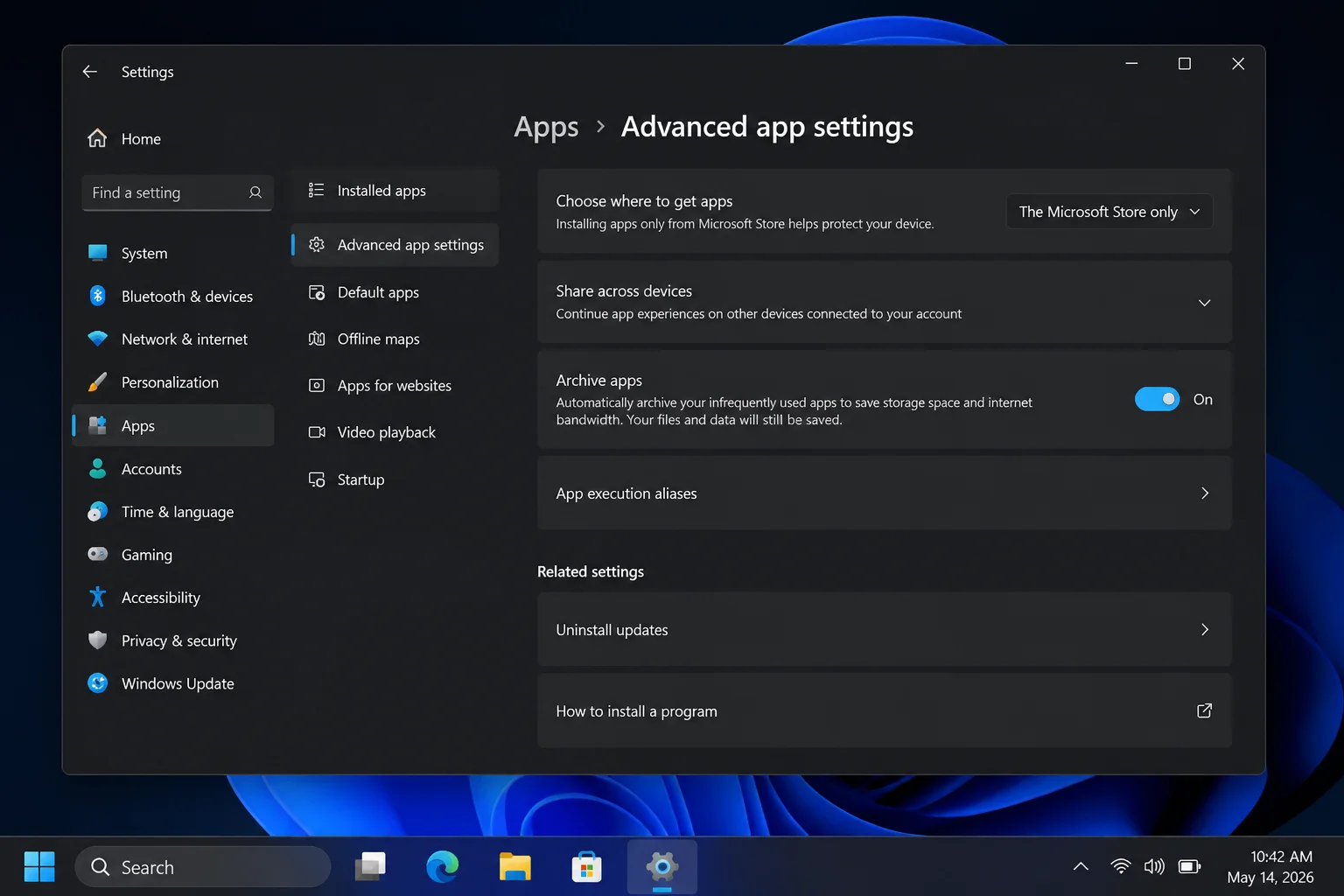Click the Accessibility figure icon

(x=98, y=597)
